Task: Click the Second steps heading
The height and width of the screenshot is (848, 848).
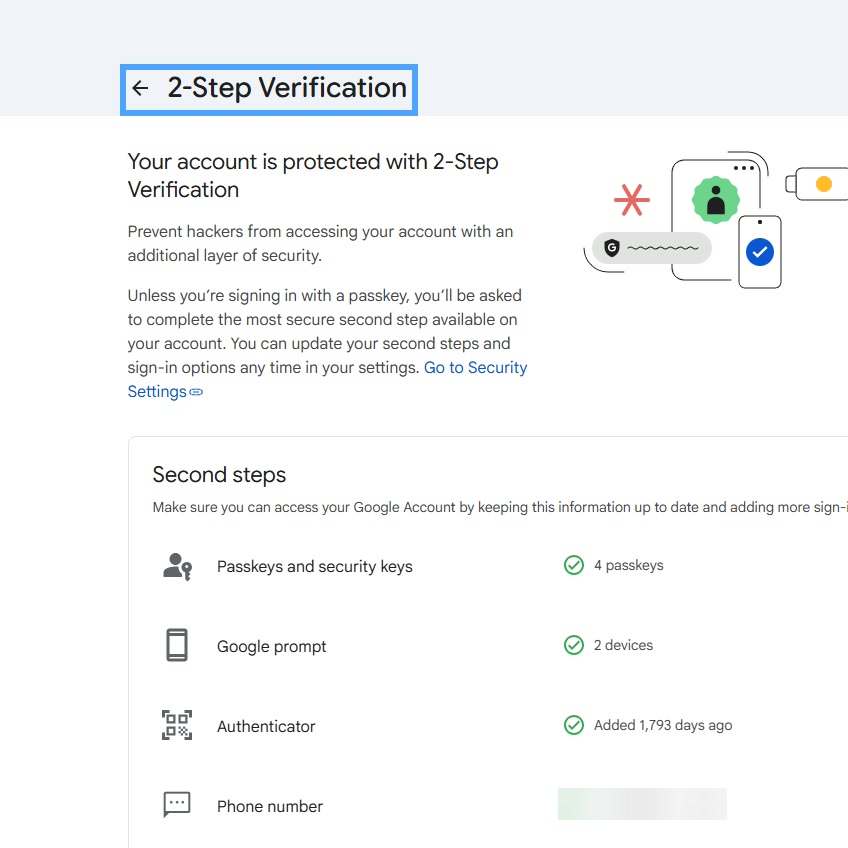Action: 219,475
